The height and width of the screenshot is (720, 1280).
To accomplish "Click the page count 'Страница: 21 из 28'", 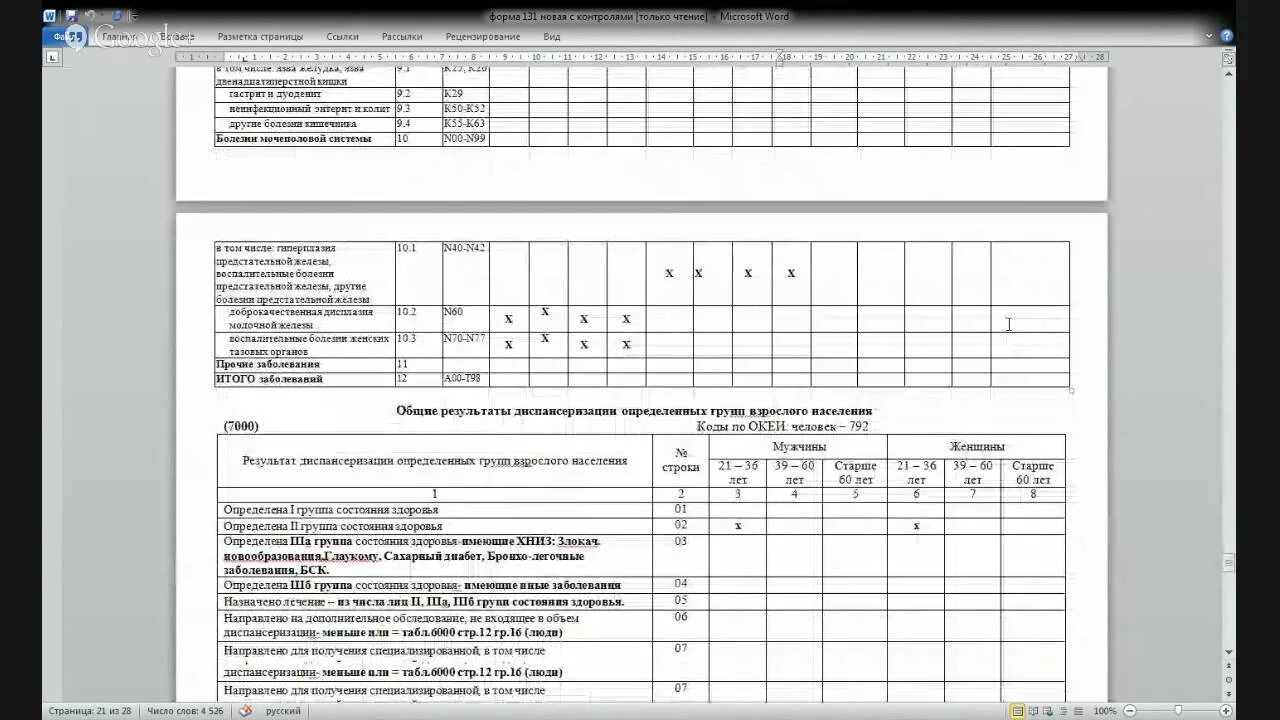I will coord(90,711).
